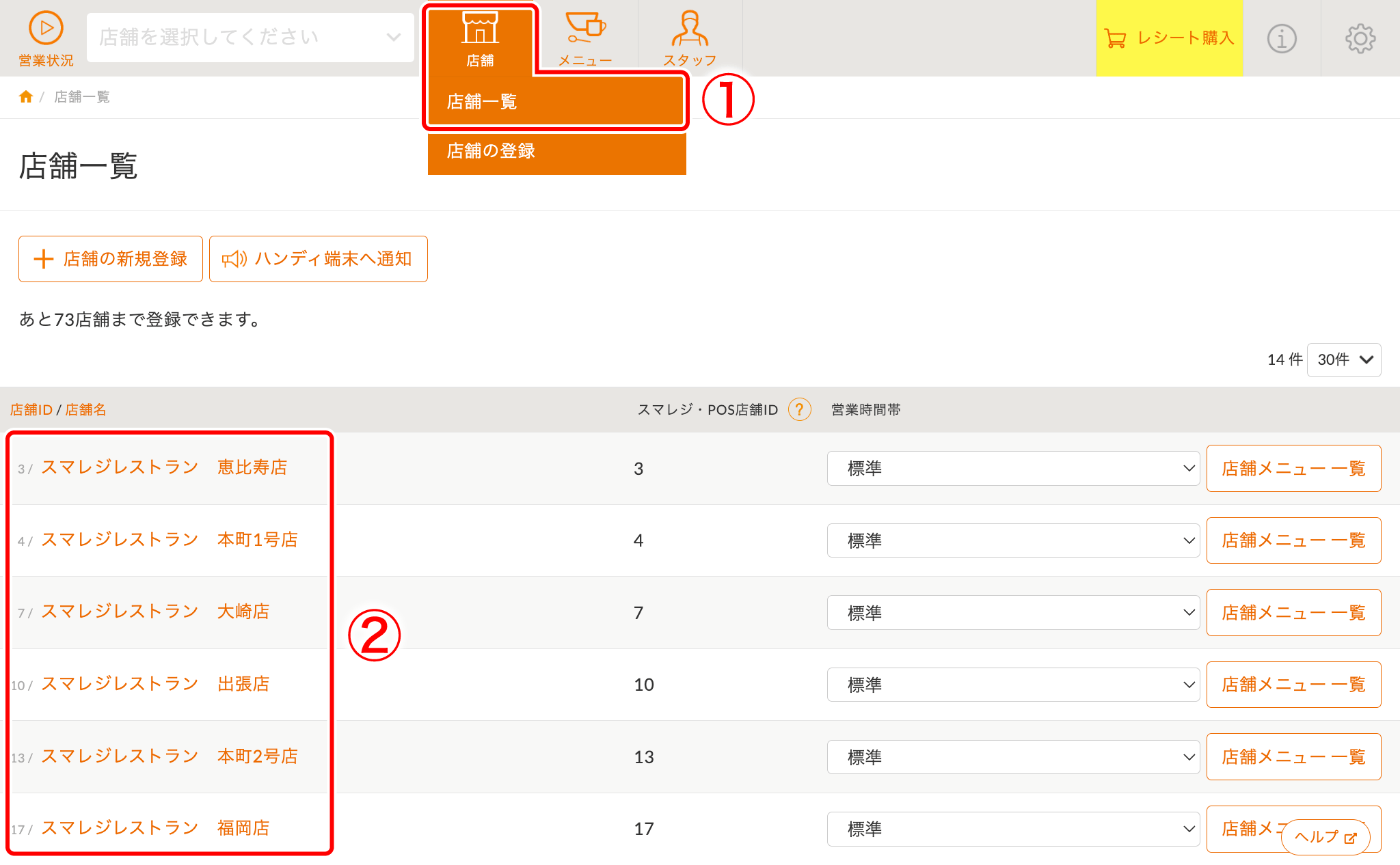Expand the 店舗を選択してください dropdown

(250, 38)
